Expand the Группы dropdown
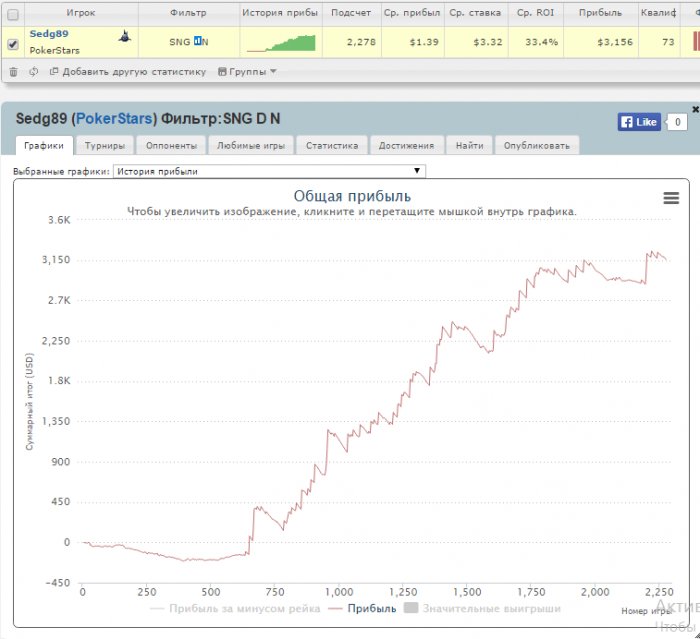This screenshot has width=700, height=639. click(247, 72)
